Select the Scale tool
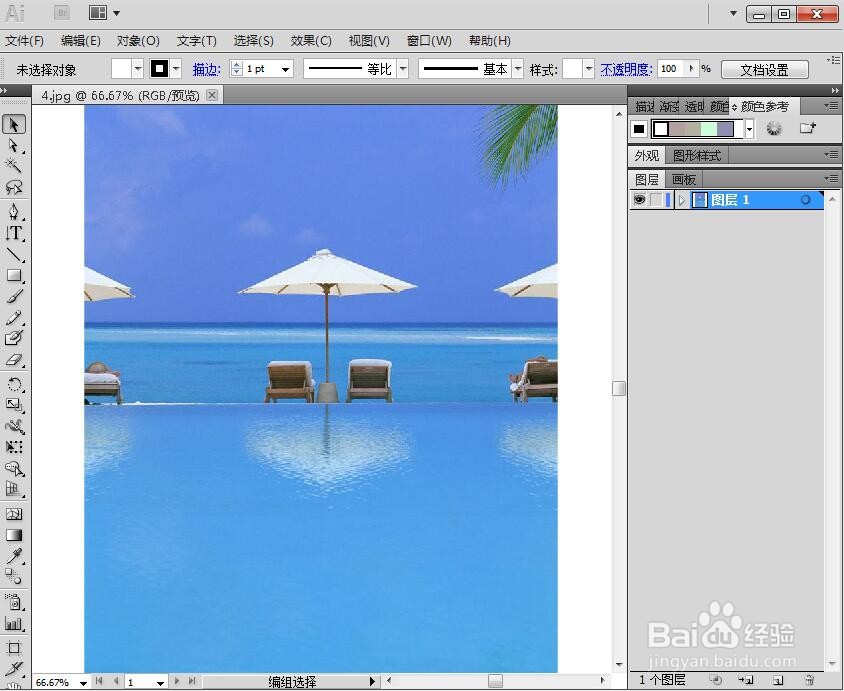 14,405
